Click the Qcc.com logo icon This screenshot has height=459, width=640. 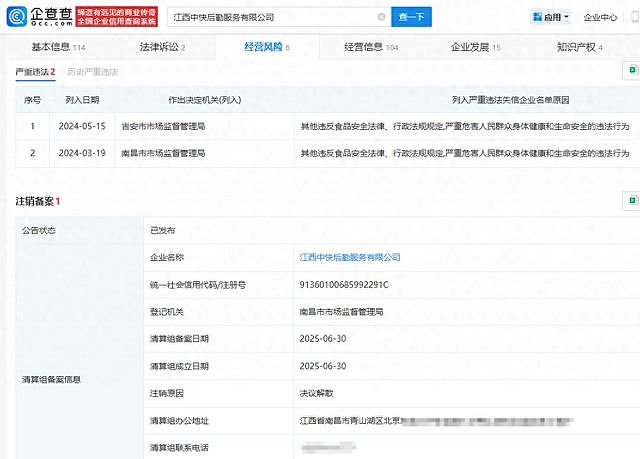click(17, 17)
